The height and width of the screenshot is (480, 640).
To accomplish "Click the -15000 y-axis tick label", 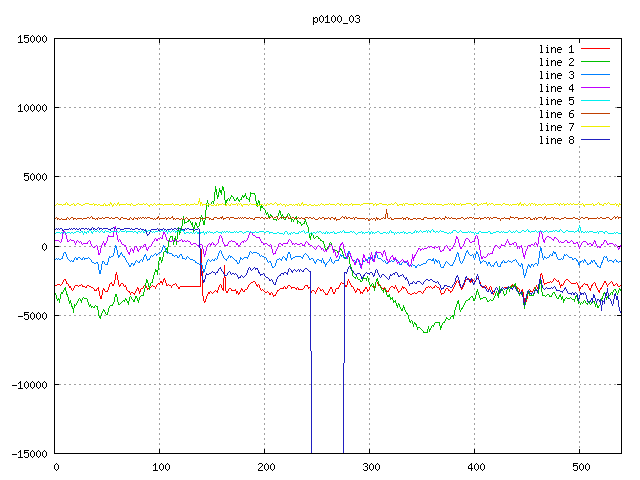I will point(27,454).
